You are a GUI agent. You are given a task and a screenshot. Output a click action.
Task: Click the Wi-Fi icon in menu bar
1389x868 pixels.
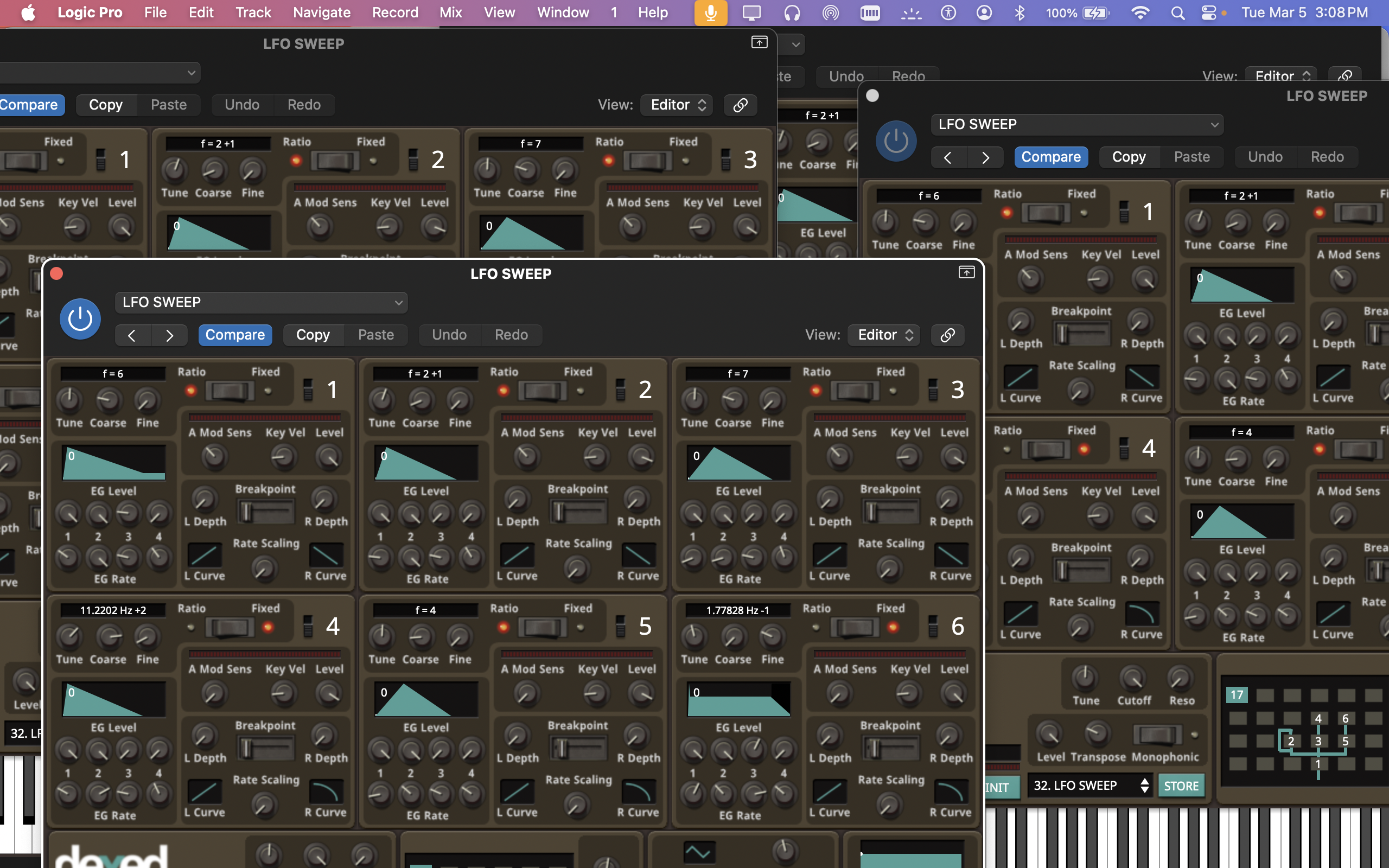point(1140,12)
